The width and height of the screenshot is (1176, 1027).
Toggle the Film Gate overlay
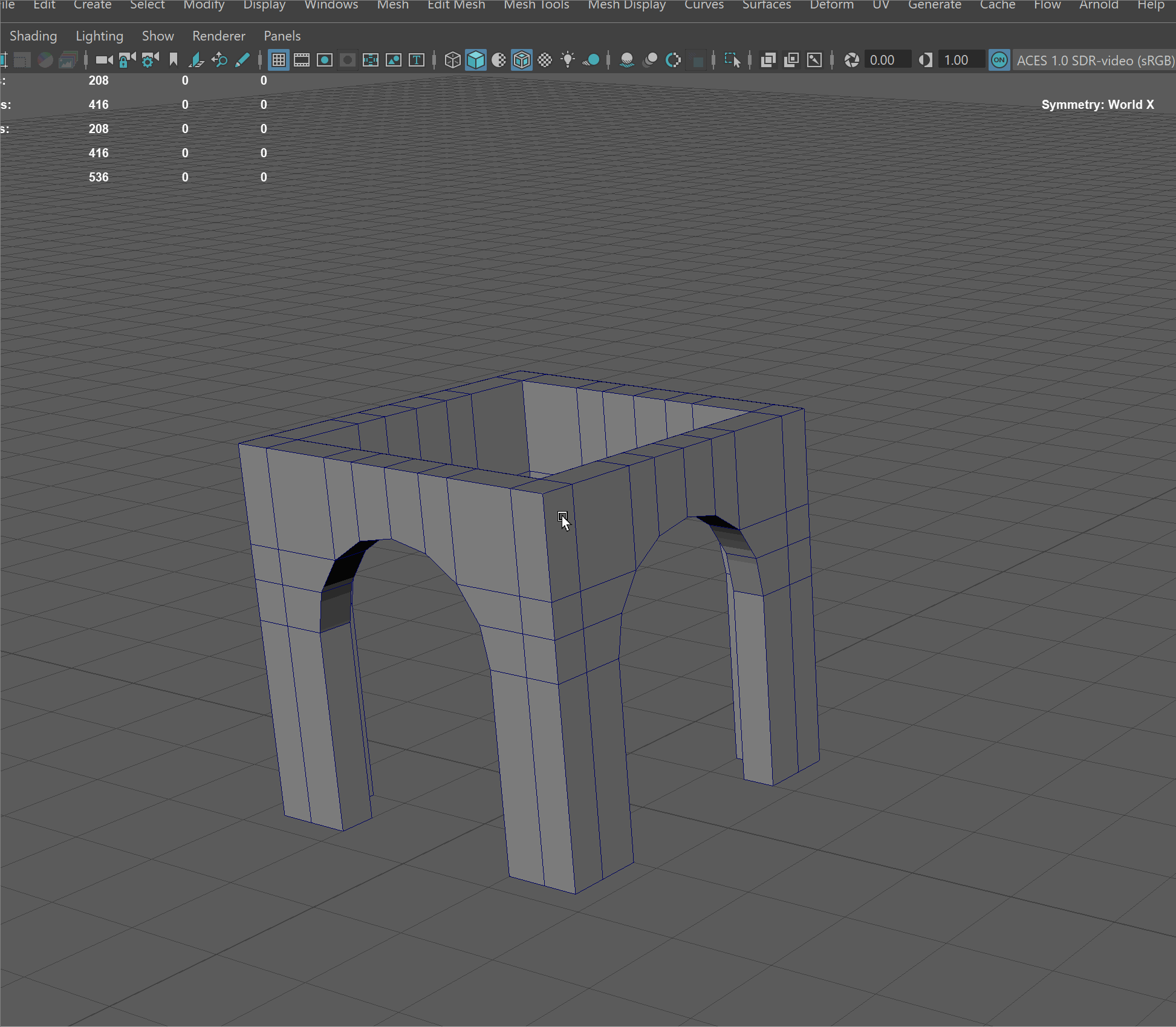point(302,60)
